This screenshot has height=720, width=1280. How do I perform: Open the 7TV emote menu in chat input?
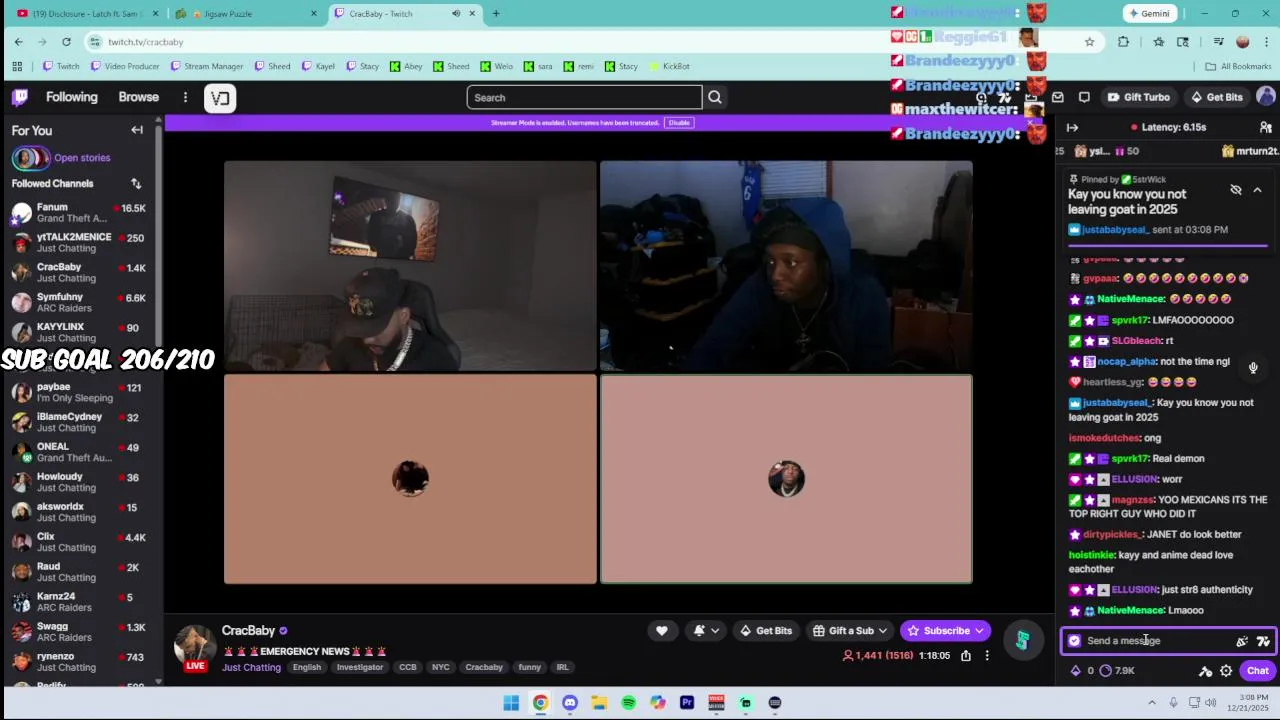tap(1263, 641)
